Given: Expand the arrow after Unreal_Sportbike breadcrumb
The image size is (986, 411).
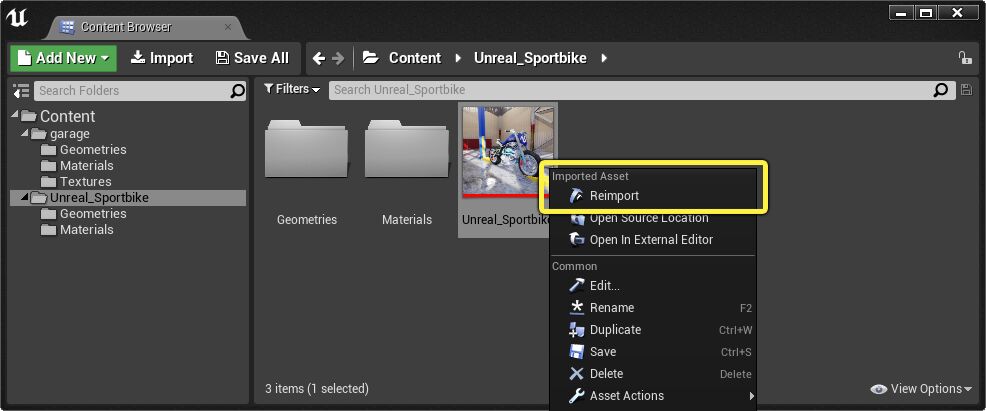Looking at the screenshot, I should point(604,58).
